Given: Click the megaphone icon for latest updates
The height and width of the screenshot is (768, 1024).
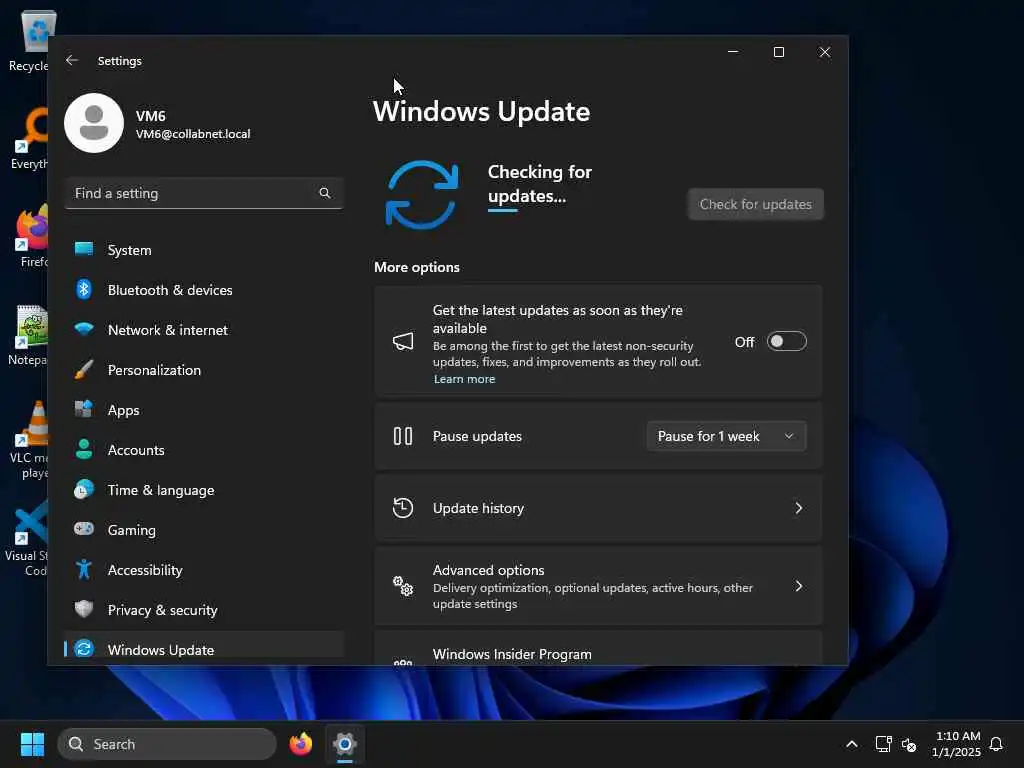Looking at the screenshot, I should click(403, 341).
